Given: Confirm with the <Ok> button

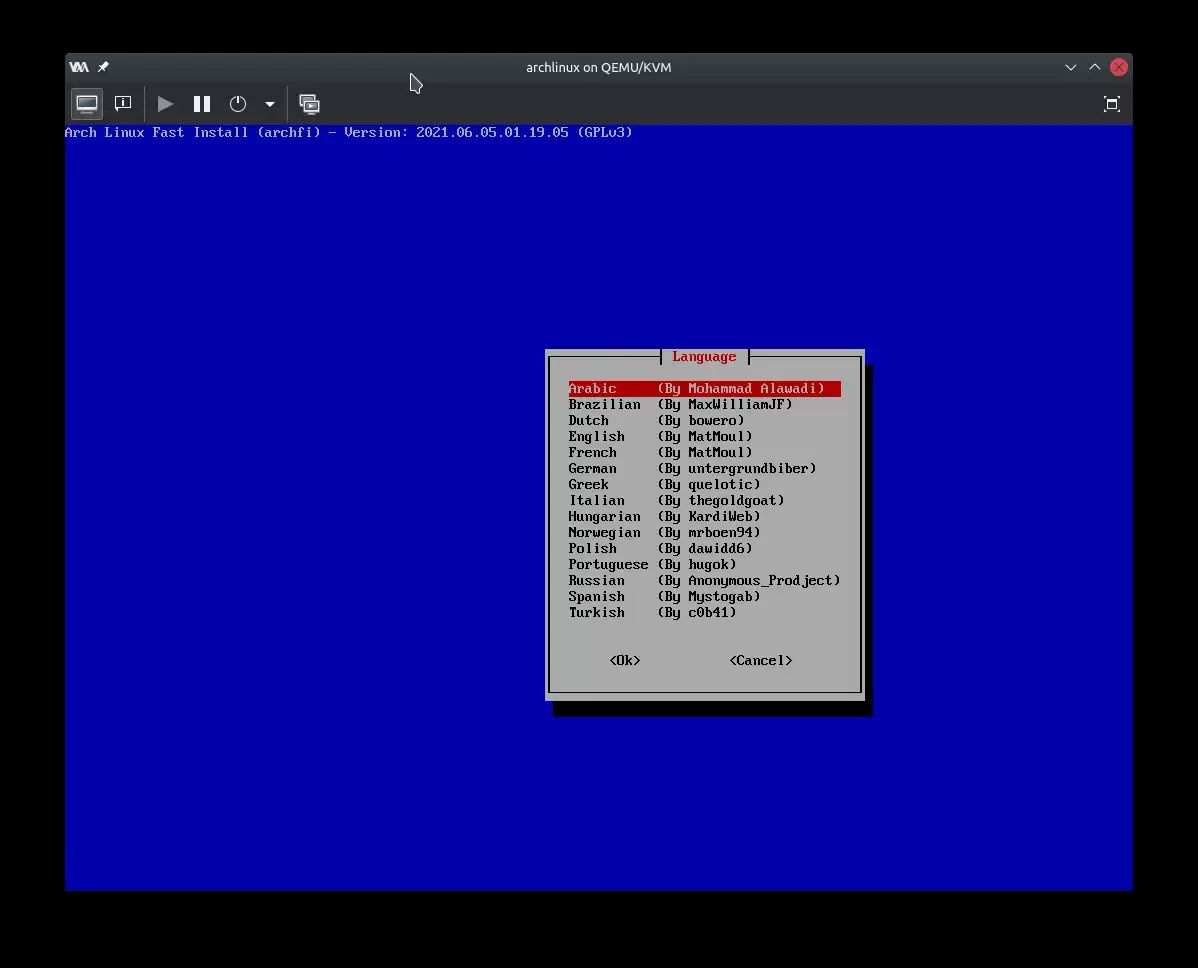Looking at the screenshot, I should tap(625, 661).
